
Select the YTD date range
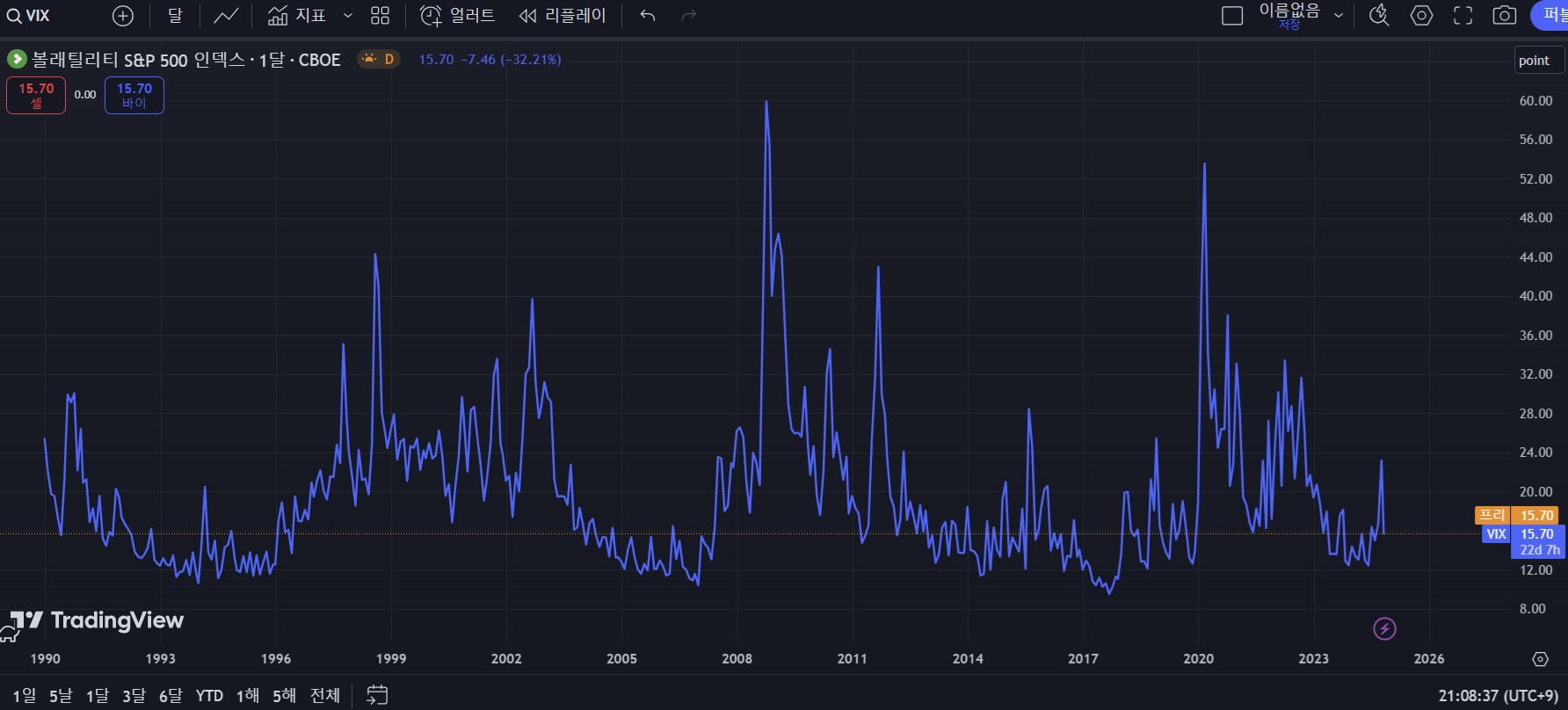(209, 696)
